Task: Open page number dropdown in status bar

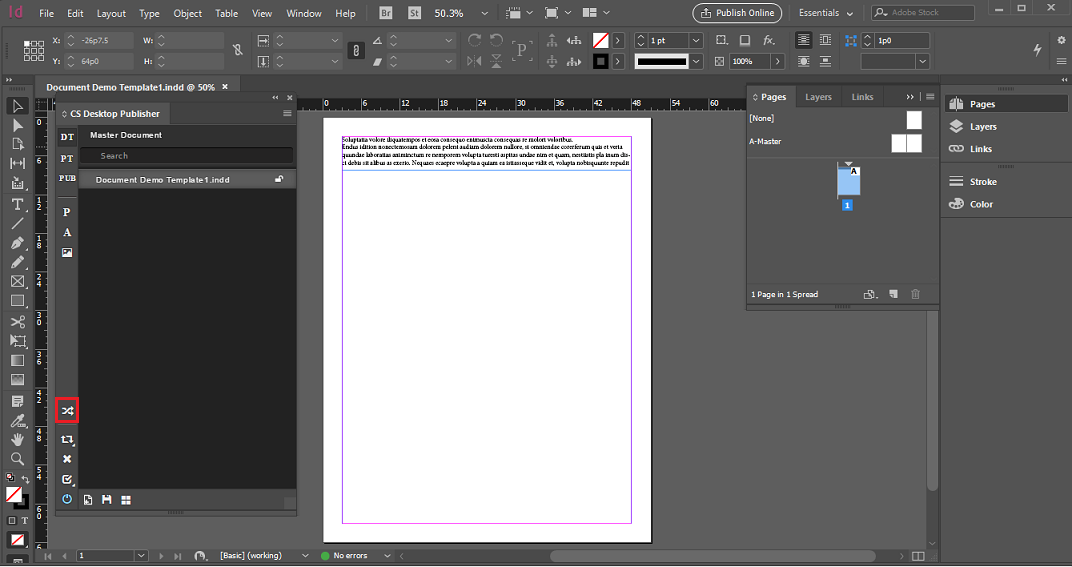Action: tap(140, 555)
